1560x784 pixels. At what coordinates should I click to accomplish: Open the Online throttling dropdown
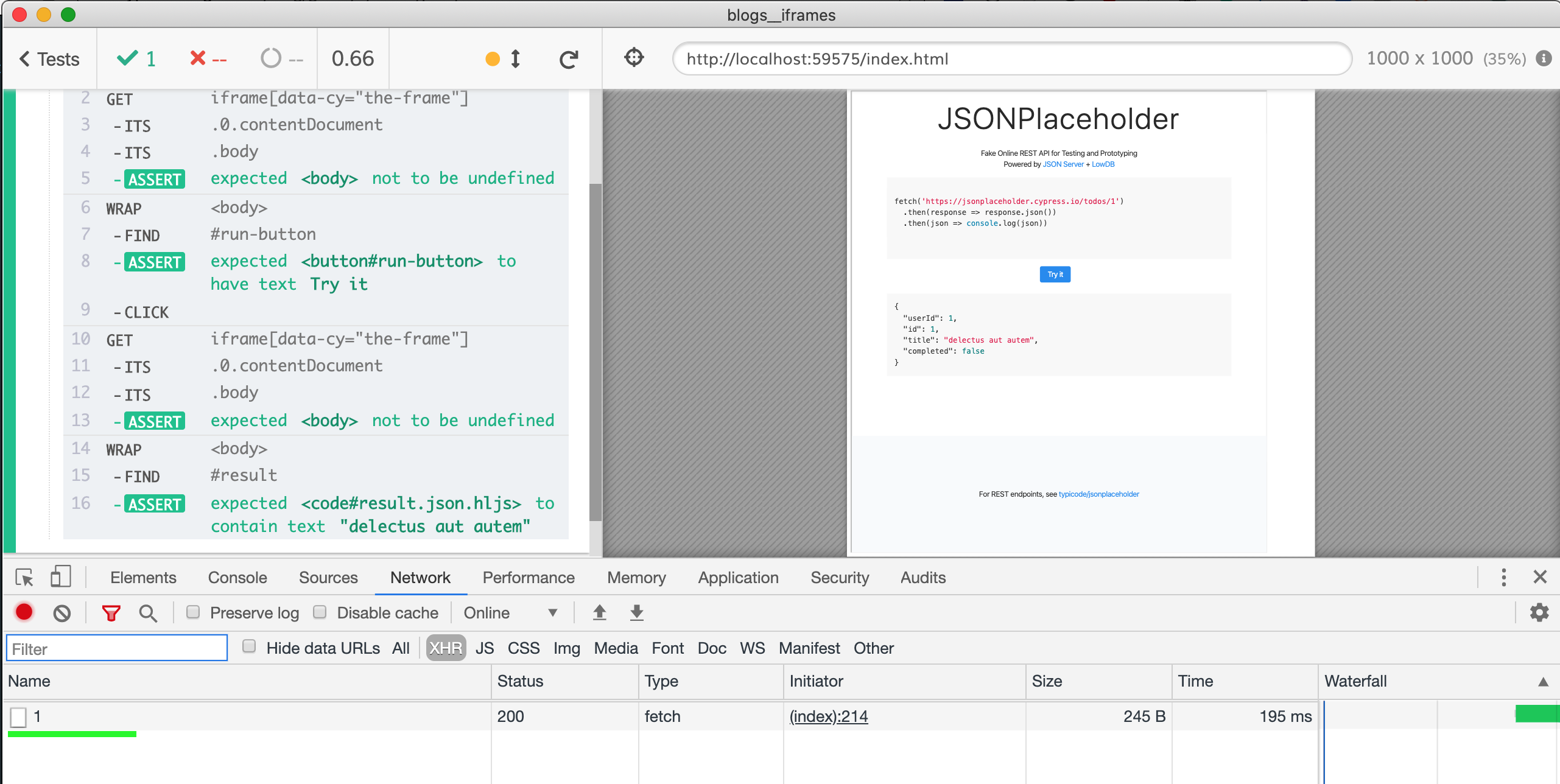click(510, 613)
